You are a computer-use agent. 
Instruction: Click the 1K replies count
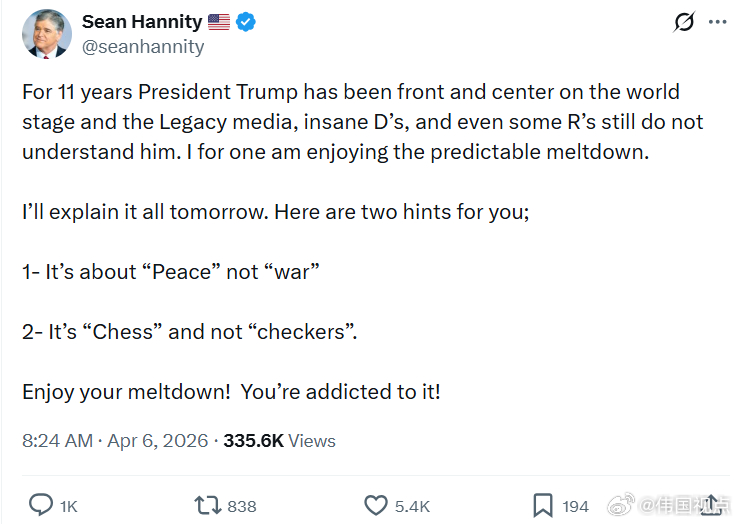(x=68, y=506)
